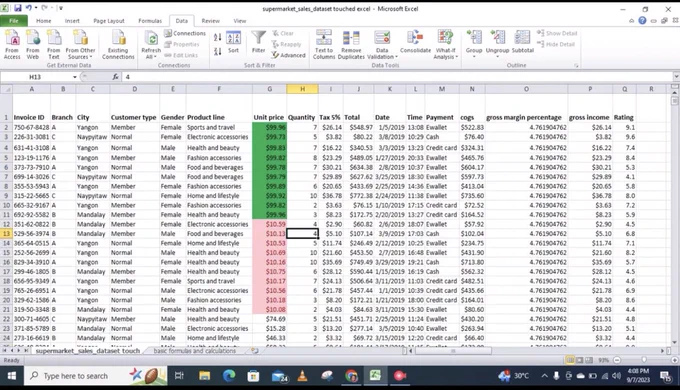Open workbook Connections

pos(185,33)
